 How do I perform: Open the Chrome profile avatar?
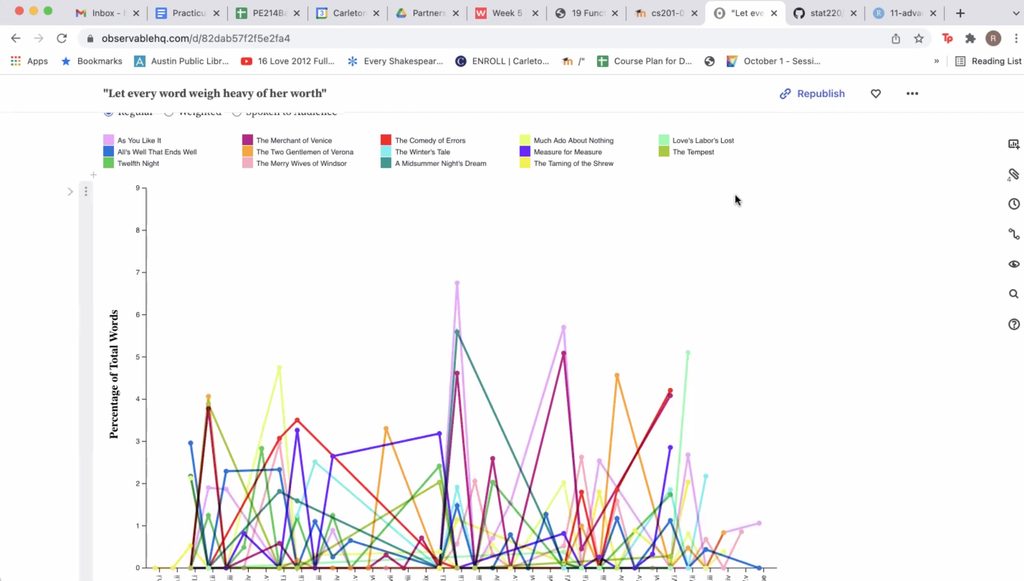(993, 39)
